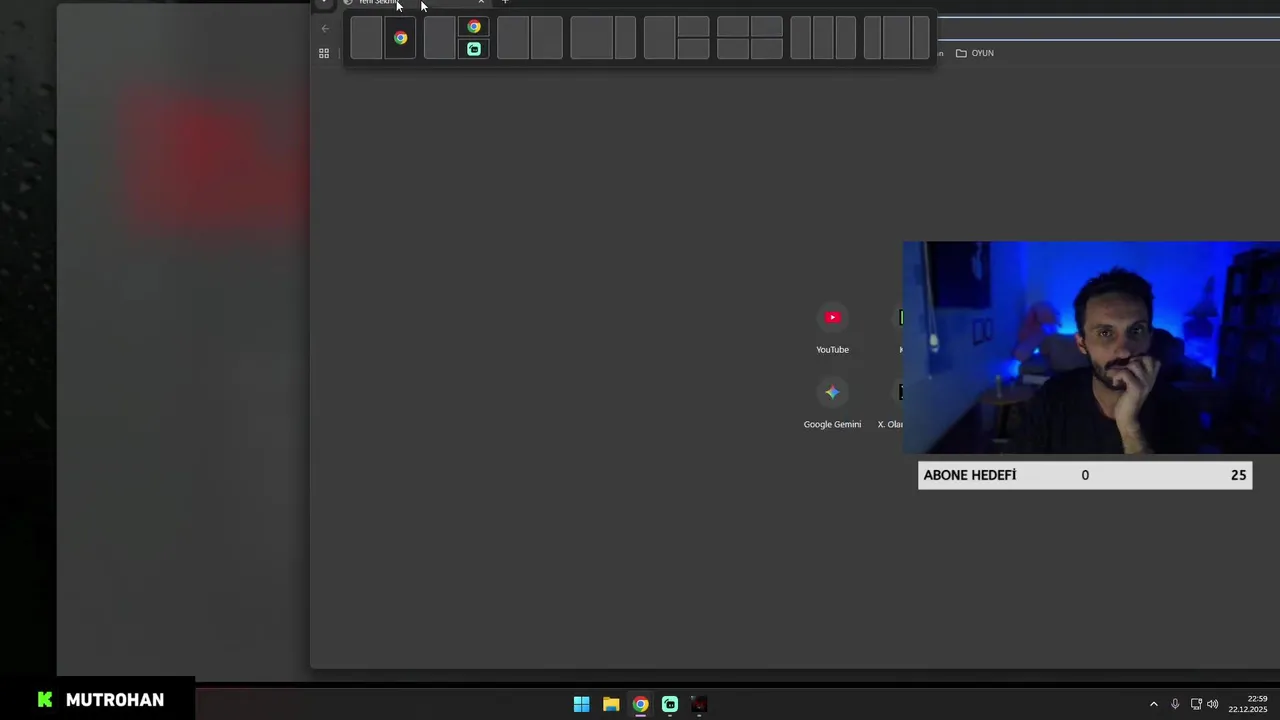Go back with the browser back arrow

point(325,28)
